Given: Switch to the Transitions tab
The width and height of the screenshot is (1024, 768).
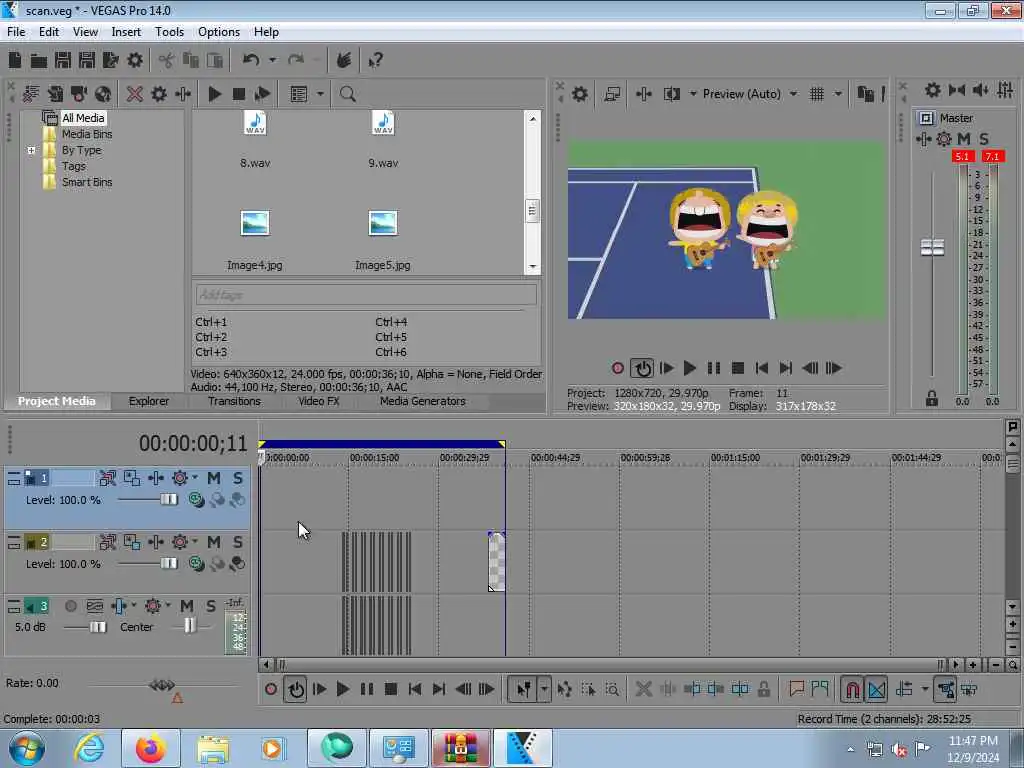Looking at the screenshot, I should (234, 401).
